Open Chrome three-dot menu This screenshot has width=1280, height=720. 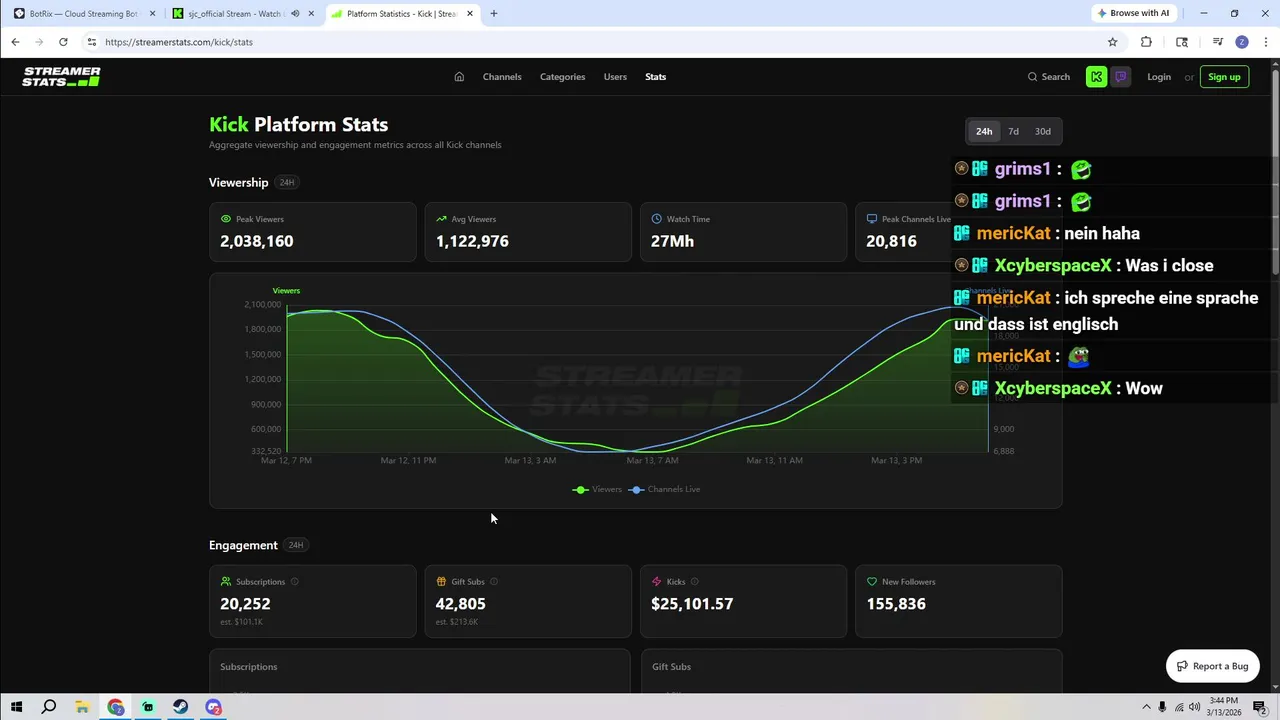1265,42
